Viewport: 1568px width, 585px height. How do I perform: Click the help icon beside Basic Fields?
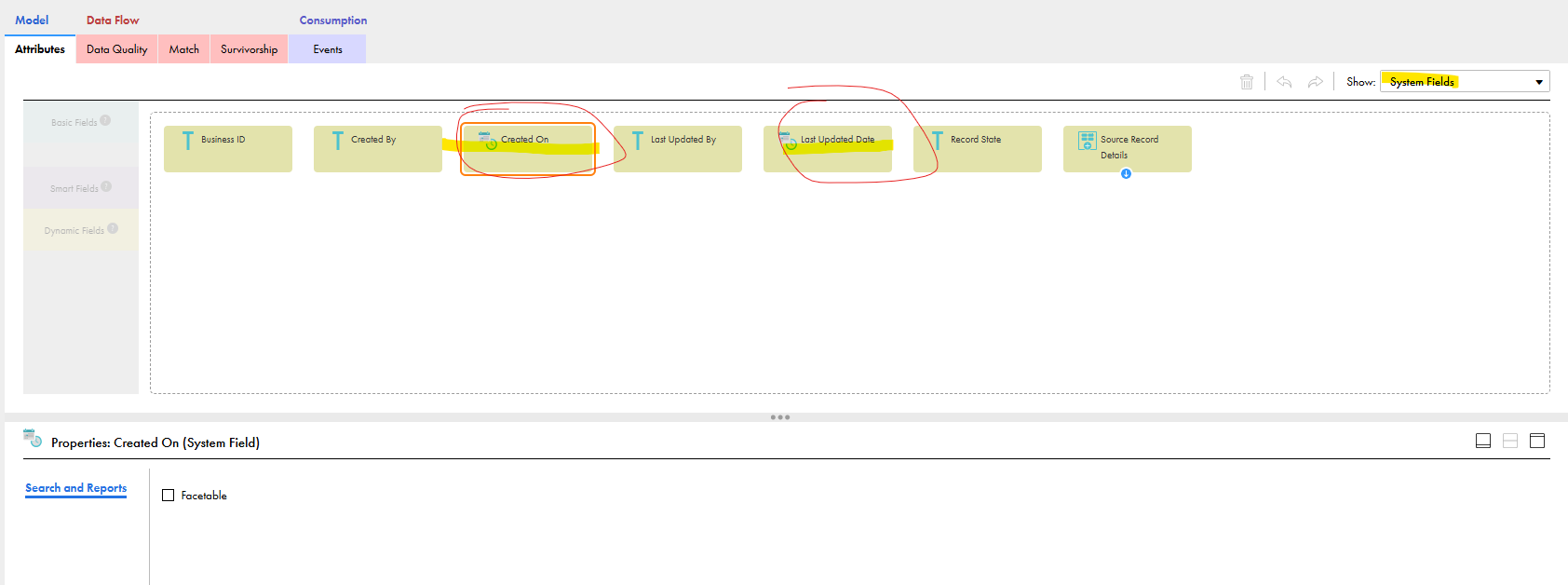(x=105, y=120)
